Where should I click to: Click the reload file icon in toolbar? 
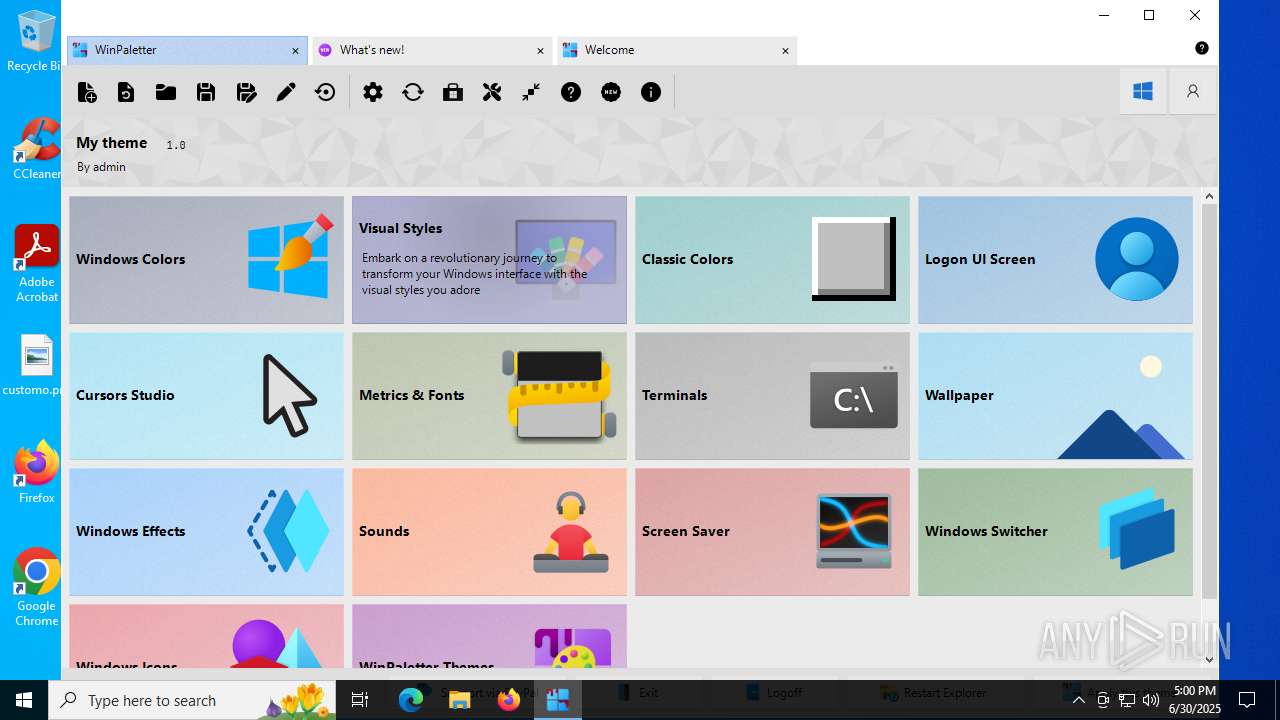[126, 92]
